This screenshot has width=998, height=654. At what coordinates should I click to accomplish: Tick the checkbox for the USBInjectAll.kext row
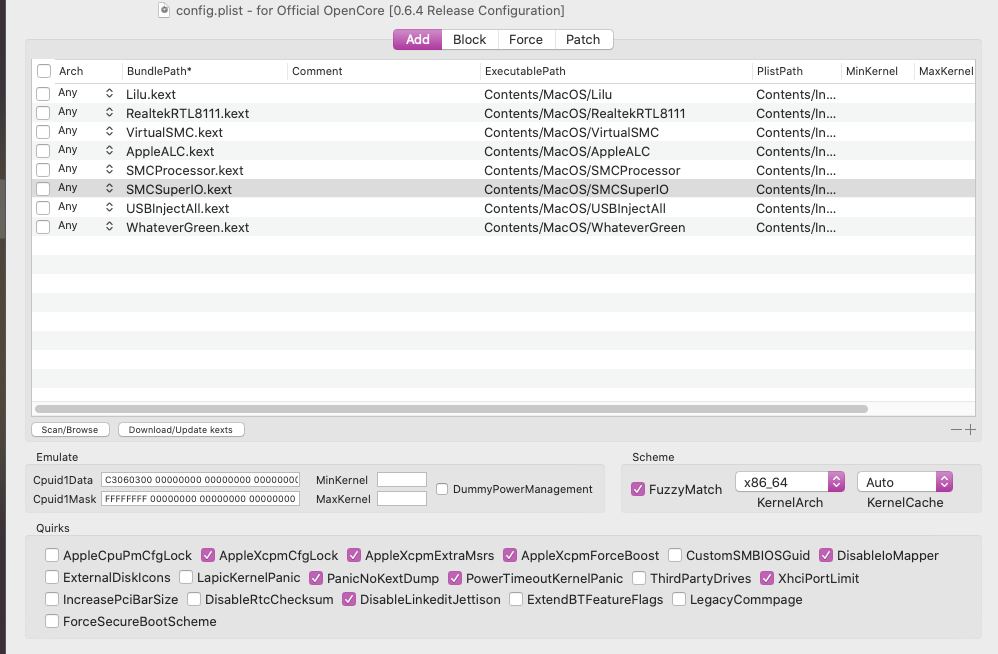click(43, 208)
